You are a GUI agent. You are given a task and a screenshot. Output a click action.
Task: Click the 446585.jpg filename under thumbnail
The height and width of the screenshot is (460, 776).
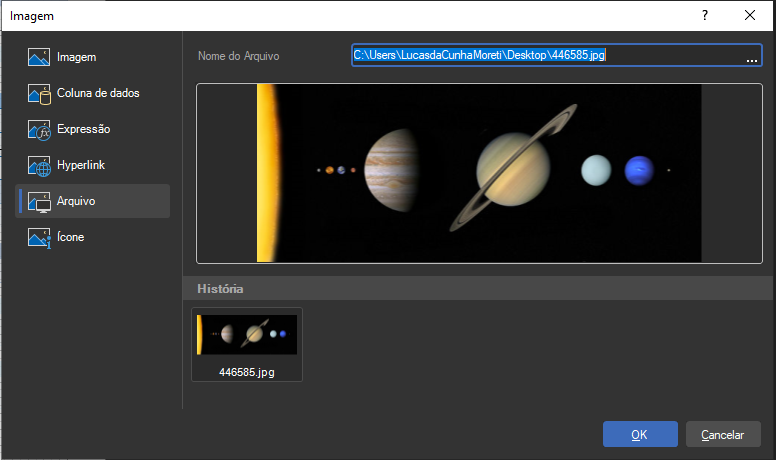pyautogui.click(x=246, y=372)
